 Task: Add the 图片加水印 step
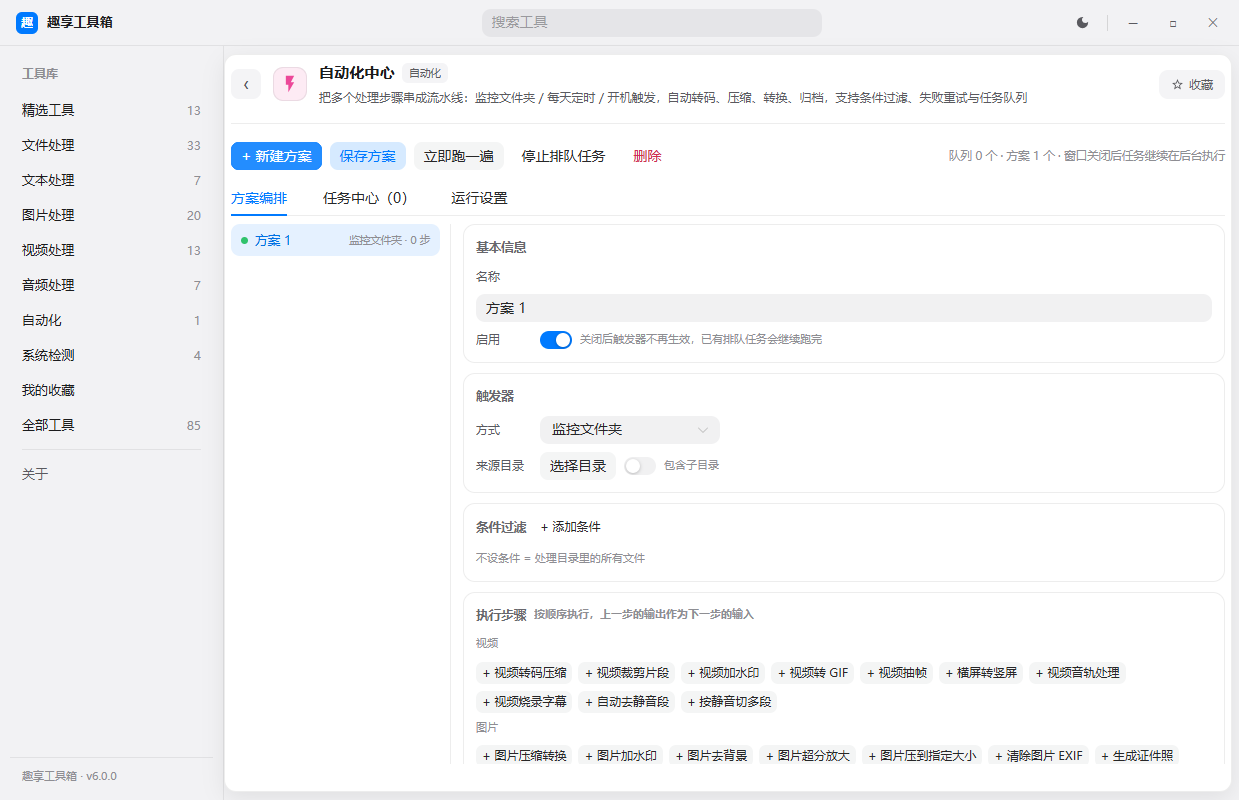[x=621, y=756]
